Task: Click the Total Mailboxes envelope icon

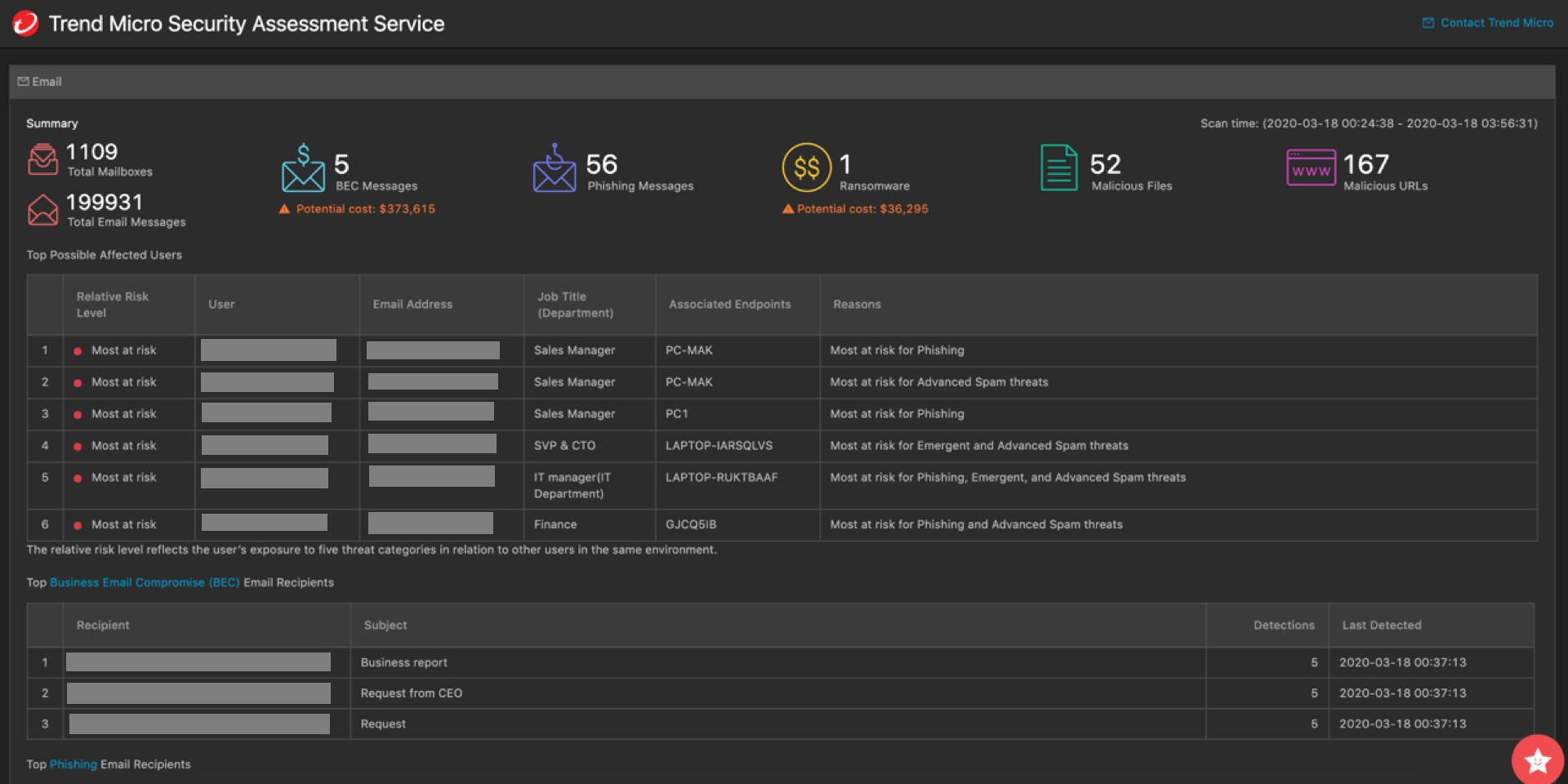Action: coord(42,159)
